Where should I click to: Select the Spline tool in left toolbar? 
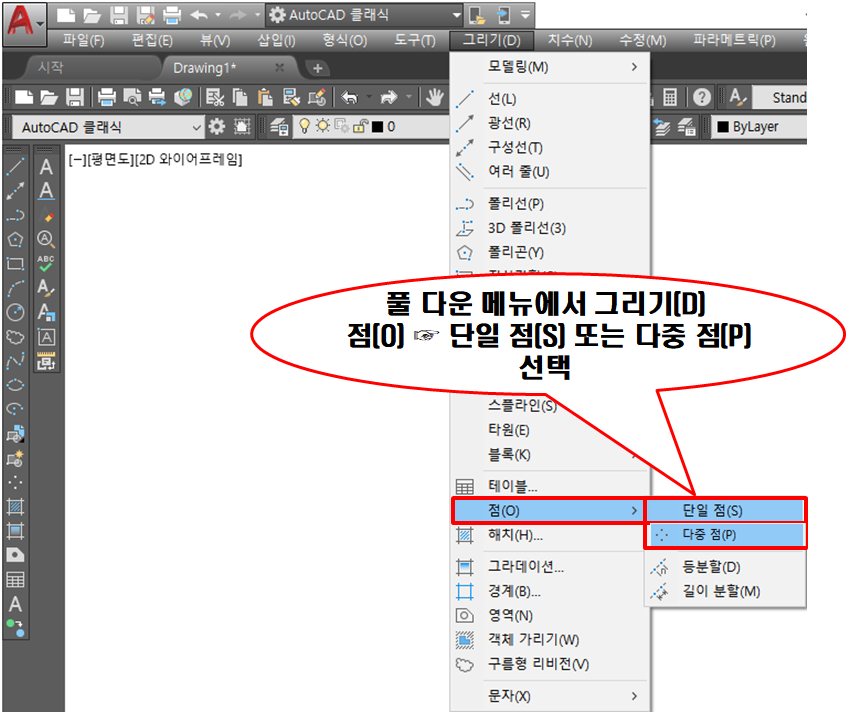coord(15,361)
